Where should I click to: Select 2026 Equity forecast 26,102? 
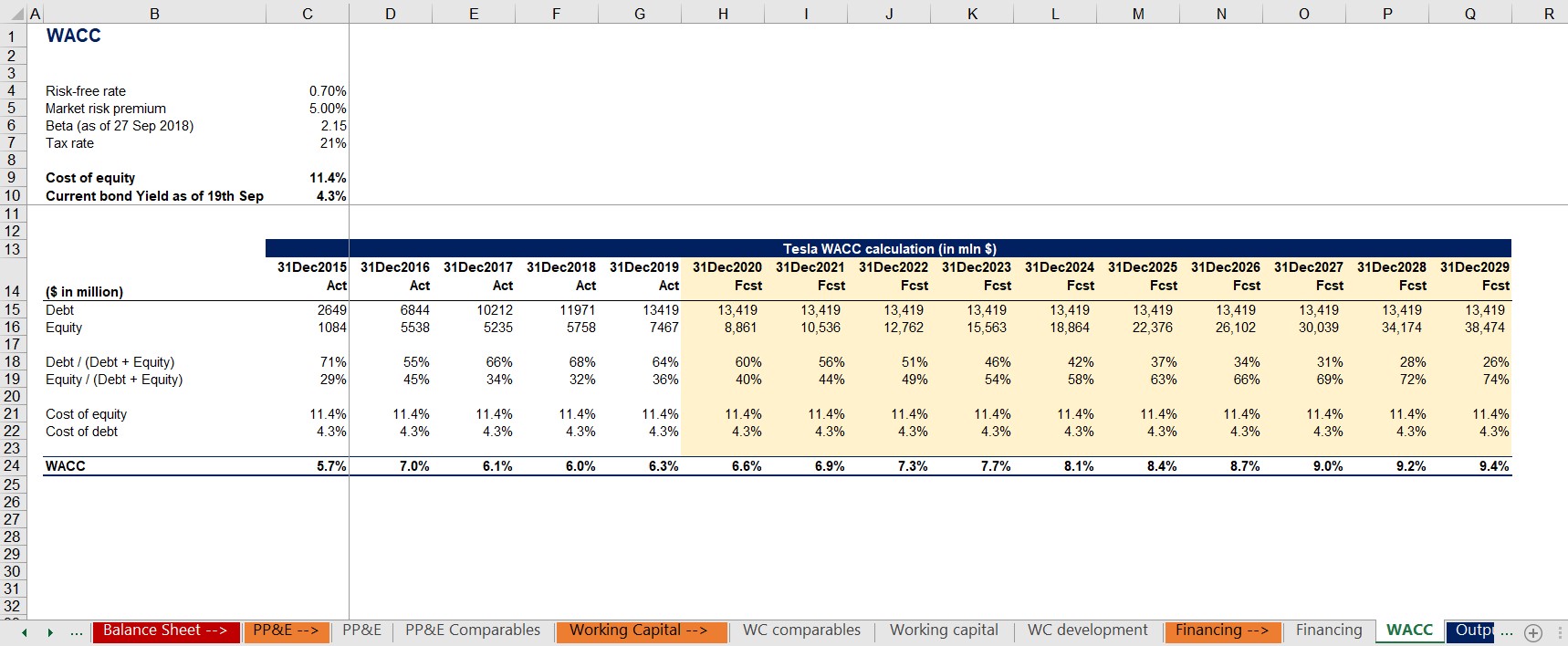click(1235, 328)
